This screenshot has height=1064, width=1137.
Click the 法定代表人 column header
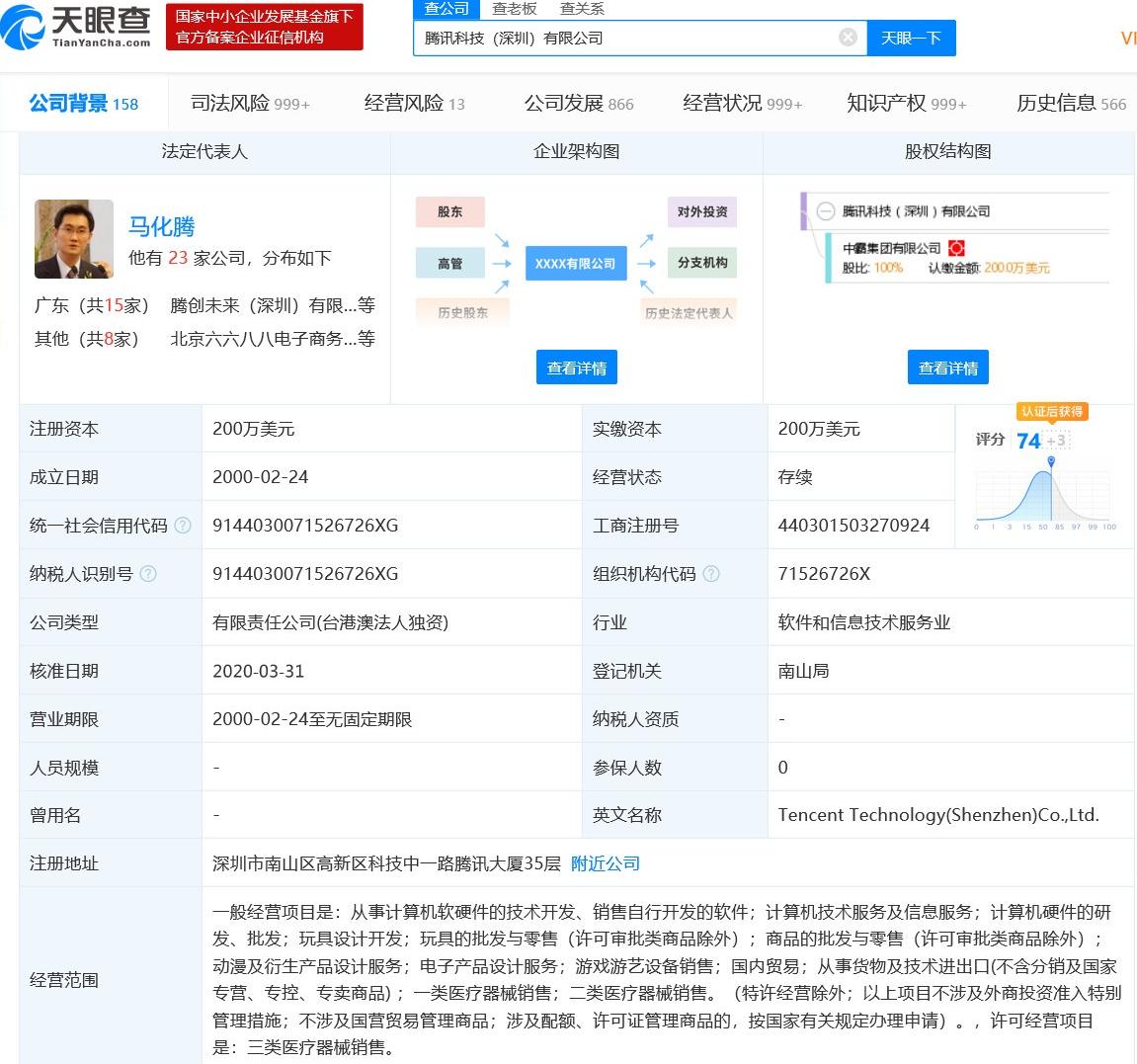(204, 151)
